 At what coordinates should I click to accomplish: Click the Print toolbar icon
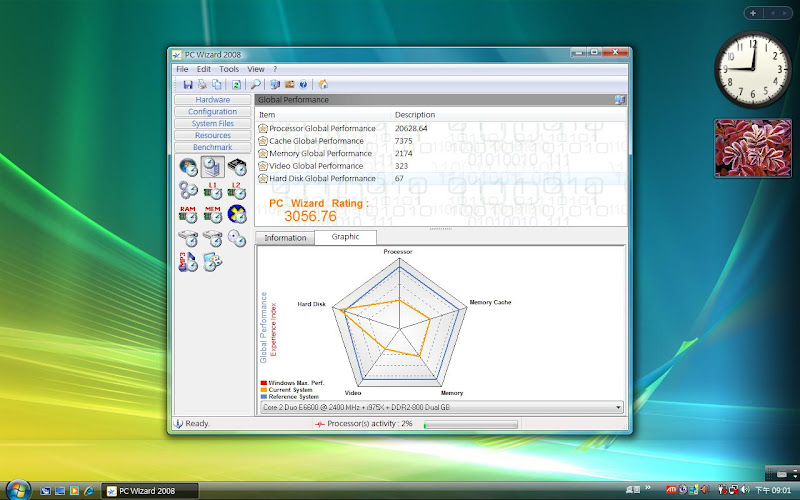tap(202, 85)
